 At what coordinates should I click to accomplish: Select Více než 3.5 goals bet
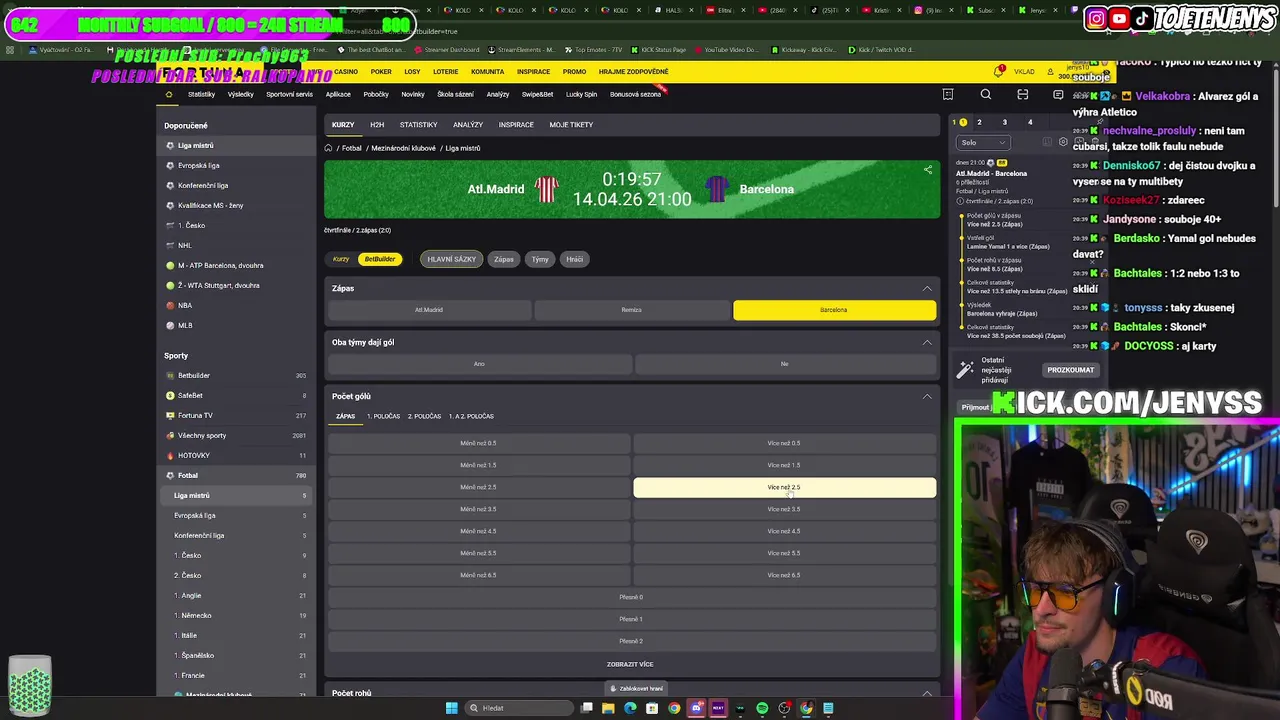click(x=784, y=509)
